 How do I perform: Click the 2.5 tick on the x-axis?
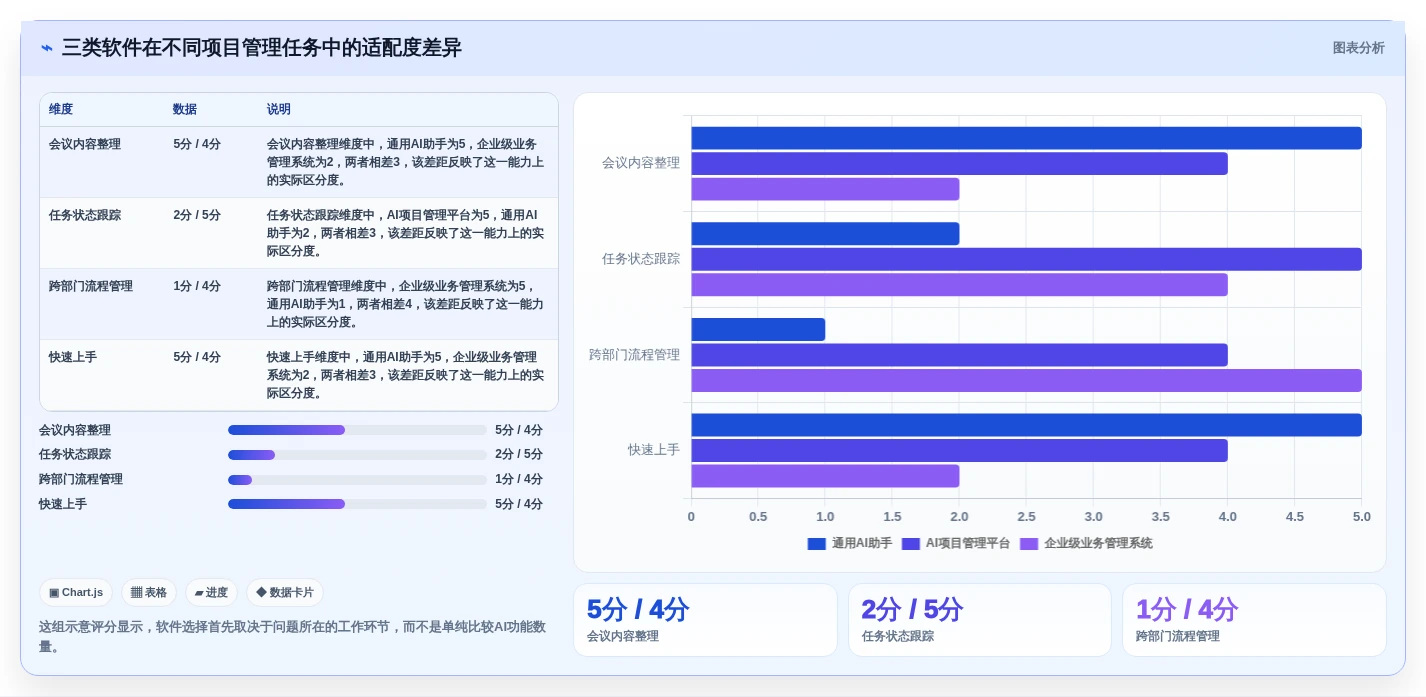1026,517
